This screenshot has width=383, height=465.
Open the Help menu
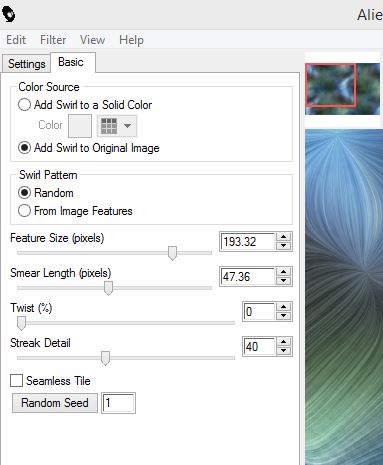click(131, 40)
